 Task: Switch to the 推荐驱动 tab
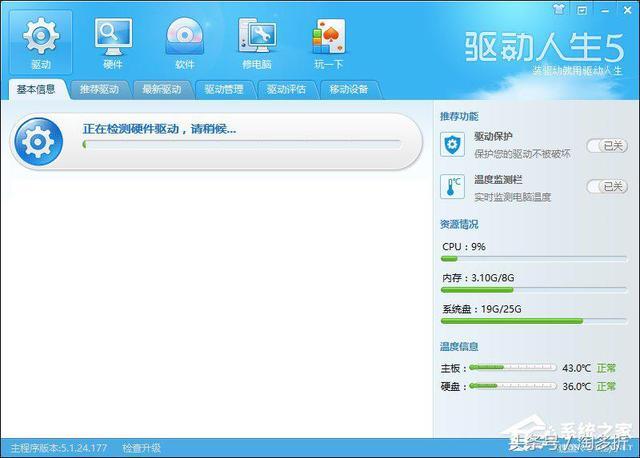click(x=99, y=89)
